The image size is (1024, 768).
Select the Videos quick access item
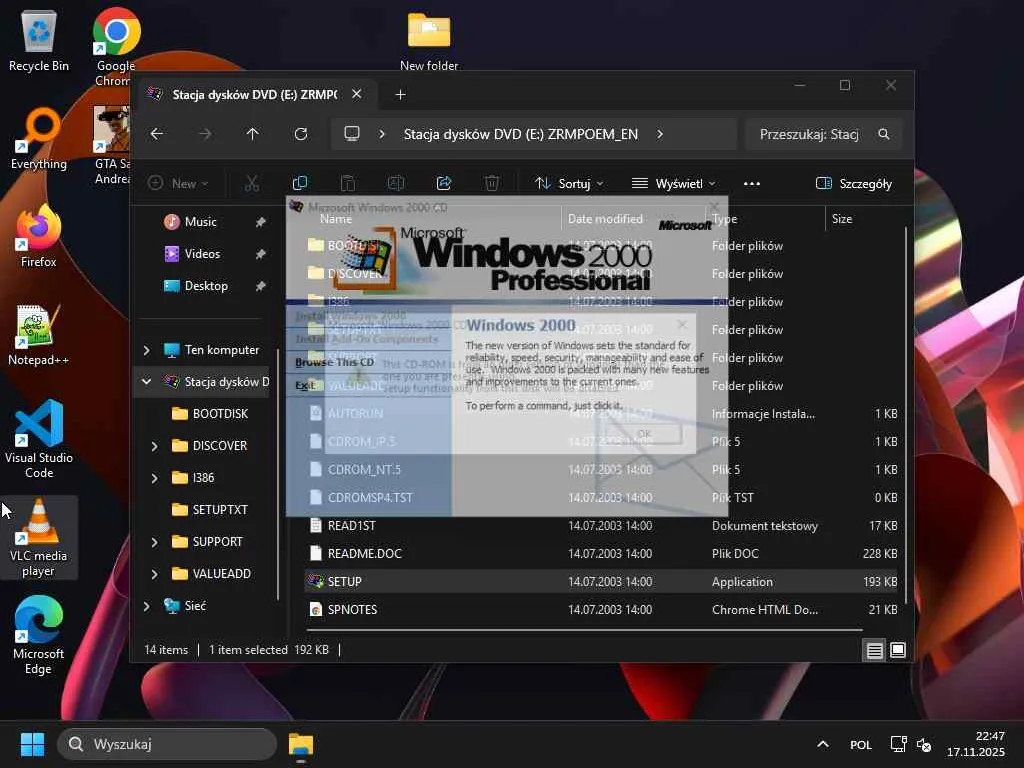click(202, 253)
